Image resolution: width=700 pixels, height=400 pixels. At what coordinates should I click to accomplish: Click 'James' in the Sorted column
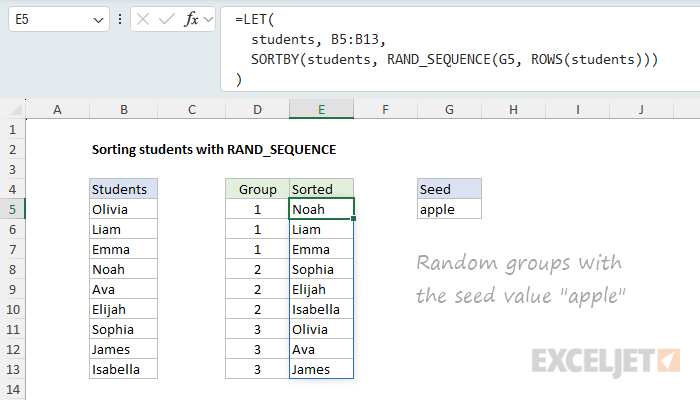pos(321,369)
